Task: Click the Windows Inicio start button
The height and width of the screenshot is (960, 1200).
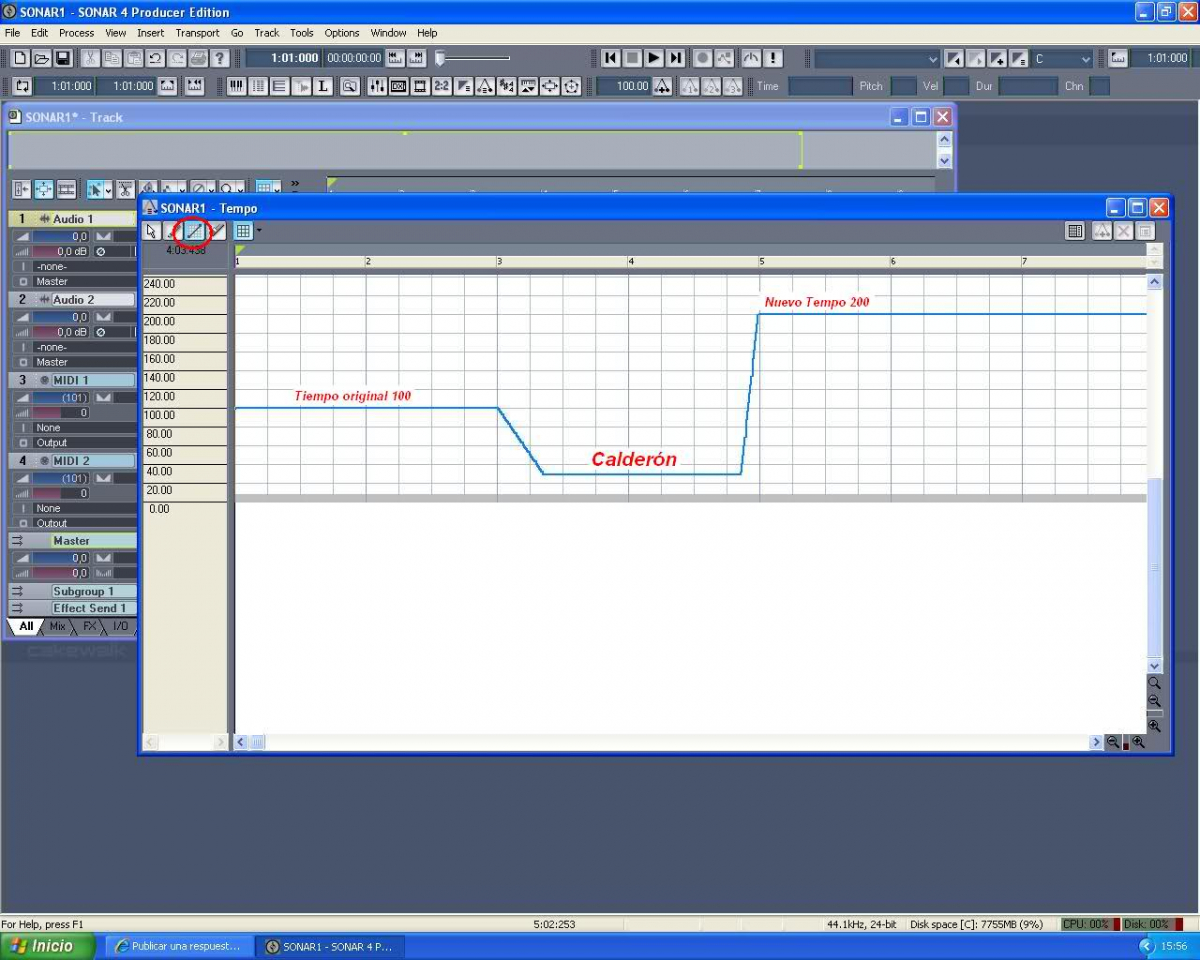Action: [45, 946]
